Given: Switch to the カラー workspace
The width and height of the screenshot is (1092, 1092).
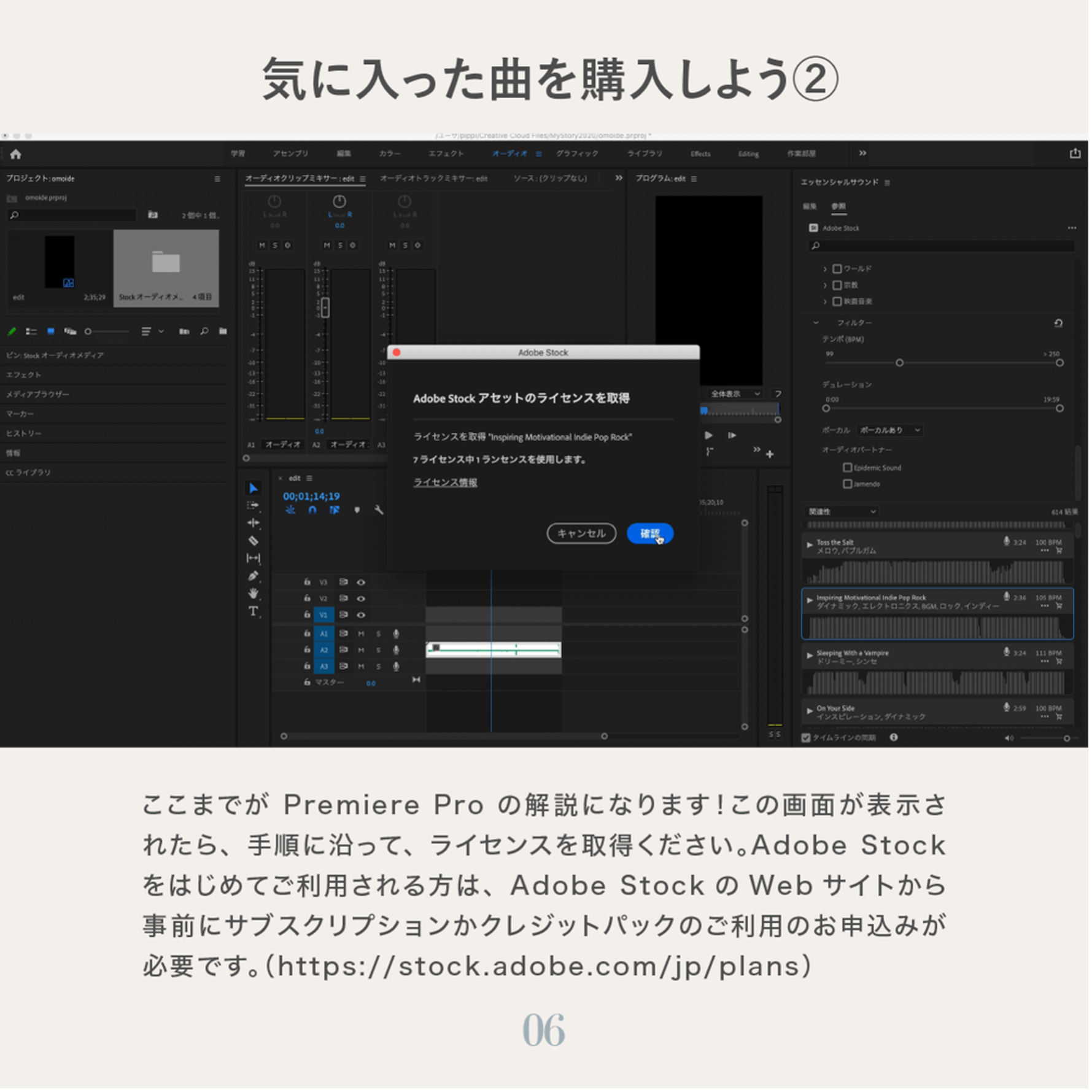Looking at the screenshot, I should (x=390, y=154).
